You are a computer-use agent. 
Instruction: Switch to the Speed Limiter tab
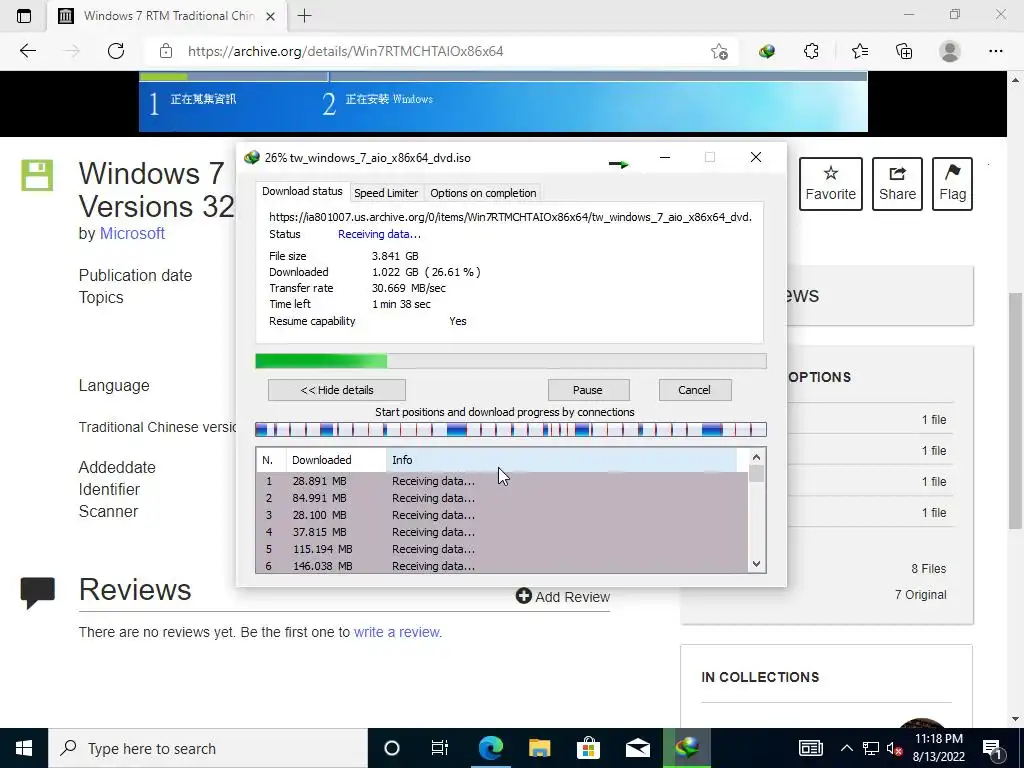[386, 193]
